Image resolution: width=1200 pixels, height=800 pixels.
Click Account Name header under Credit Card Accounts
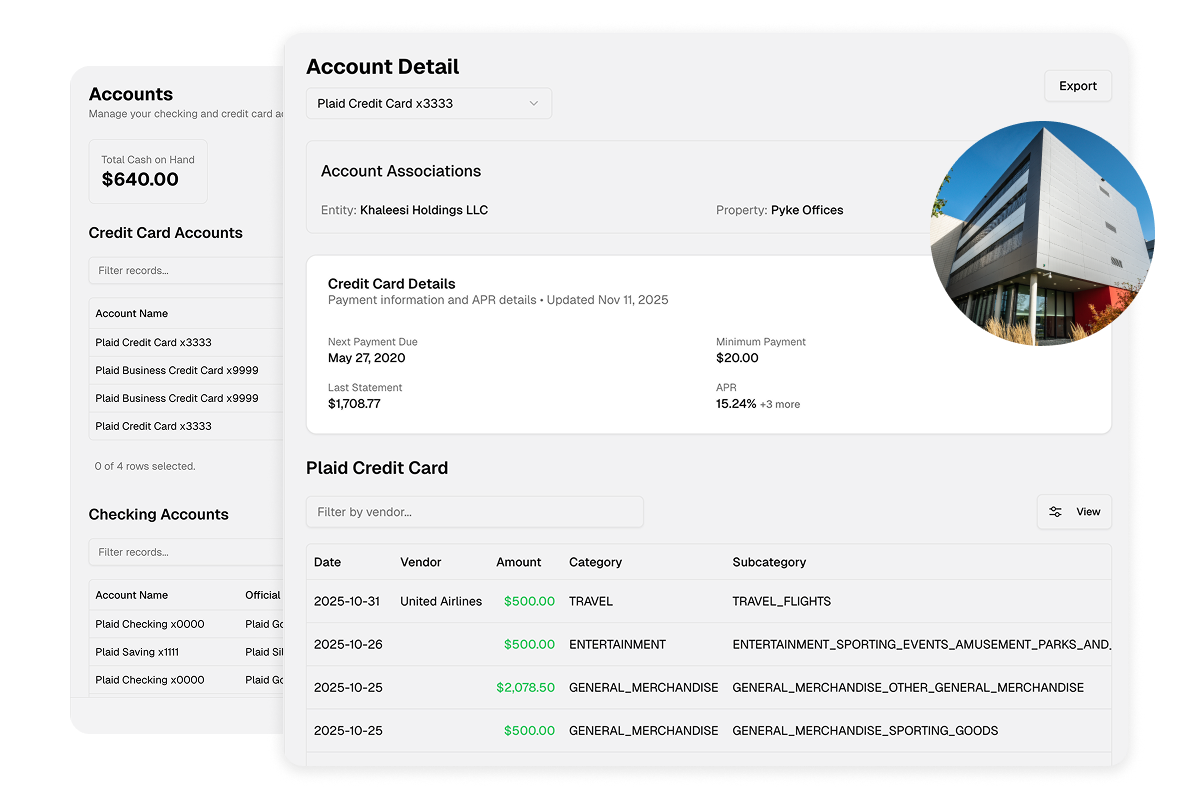point(132,314)
